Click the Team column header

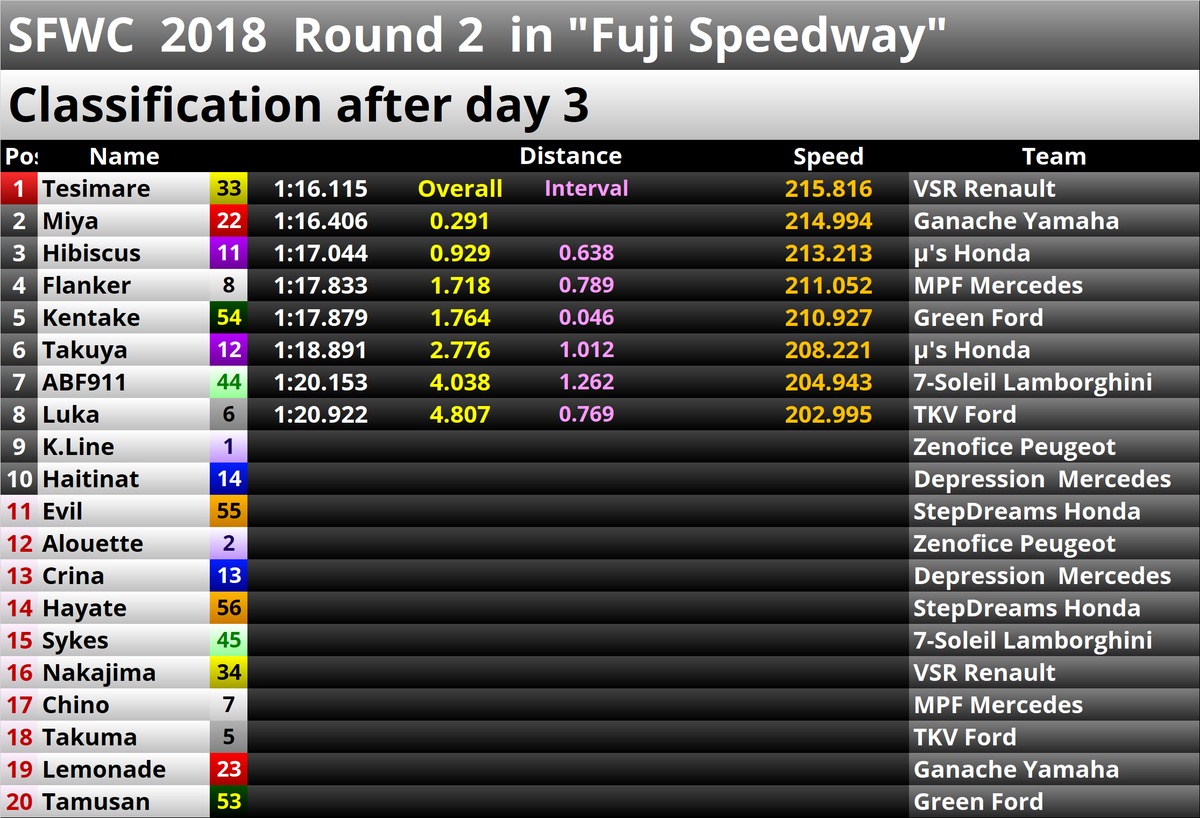pos(1054,156)
